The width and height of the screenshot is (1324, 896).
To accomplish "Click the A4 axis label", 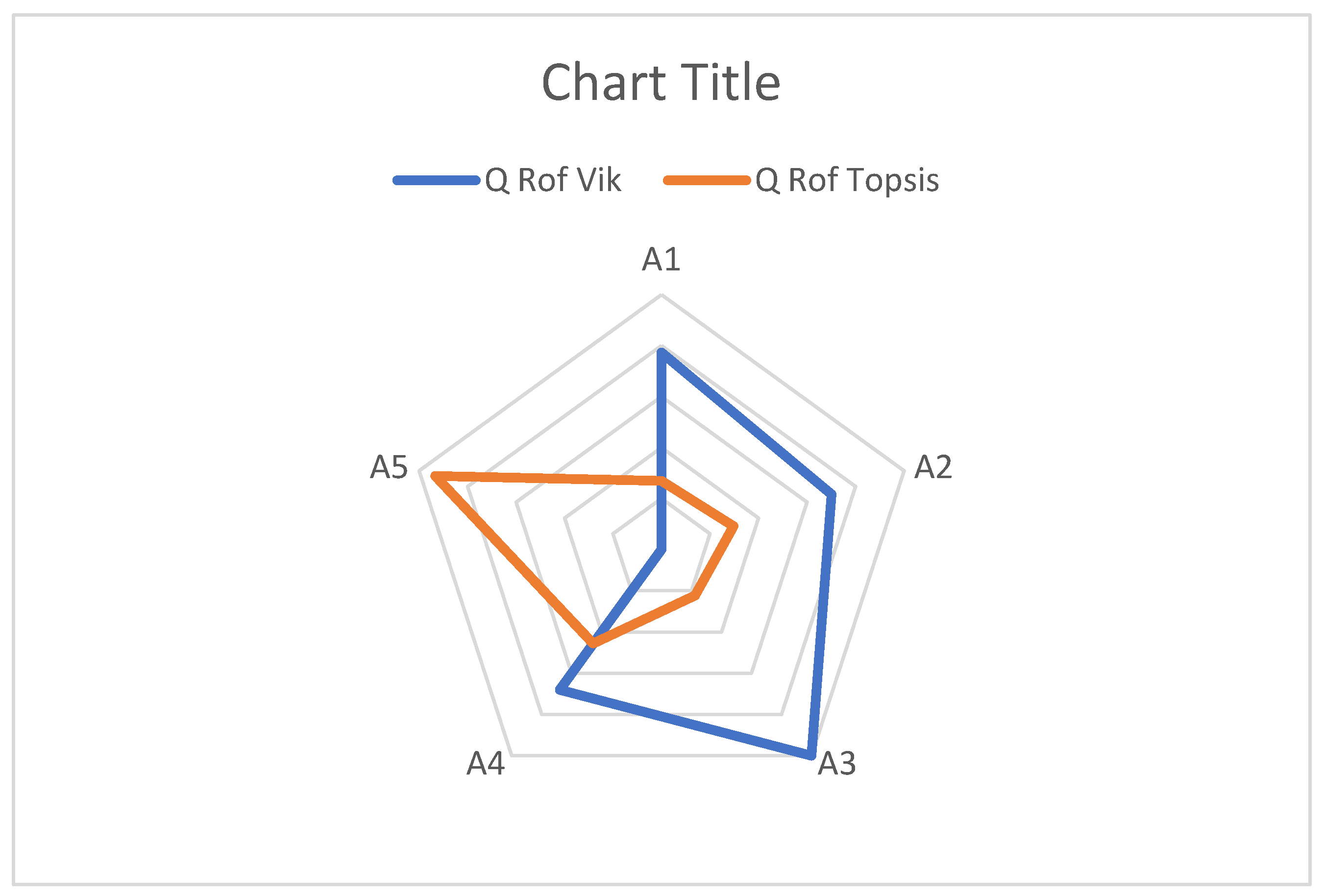I will (x=486, y=763).
